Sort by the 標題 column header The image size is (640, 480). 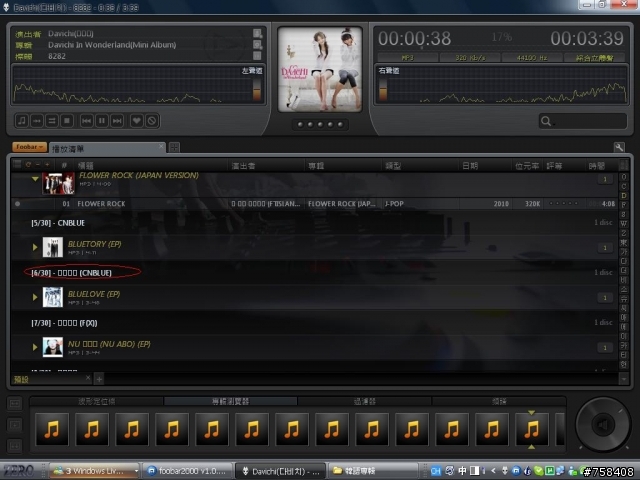(x=86, y=166)
